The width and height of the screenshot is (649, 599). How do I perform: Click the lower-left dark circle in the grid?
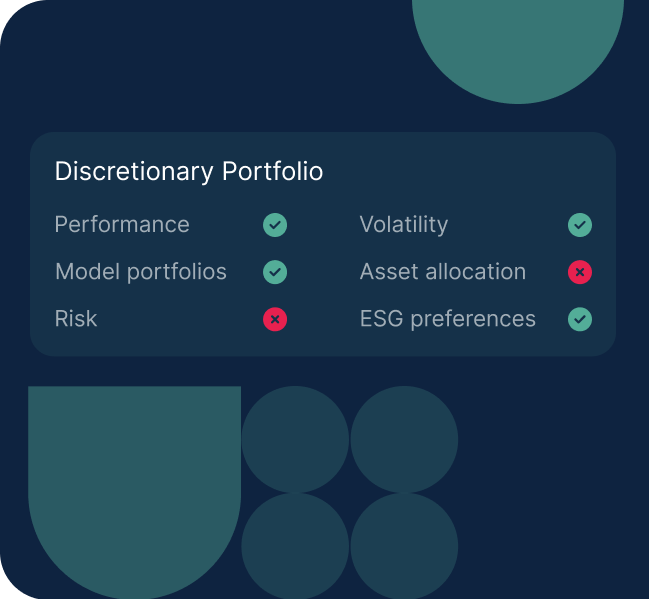[295, 546]
